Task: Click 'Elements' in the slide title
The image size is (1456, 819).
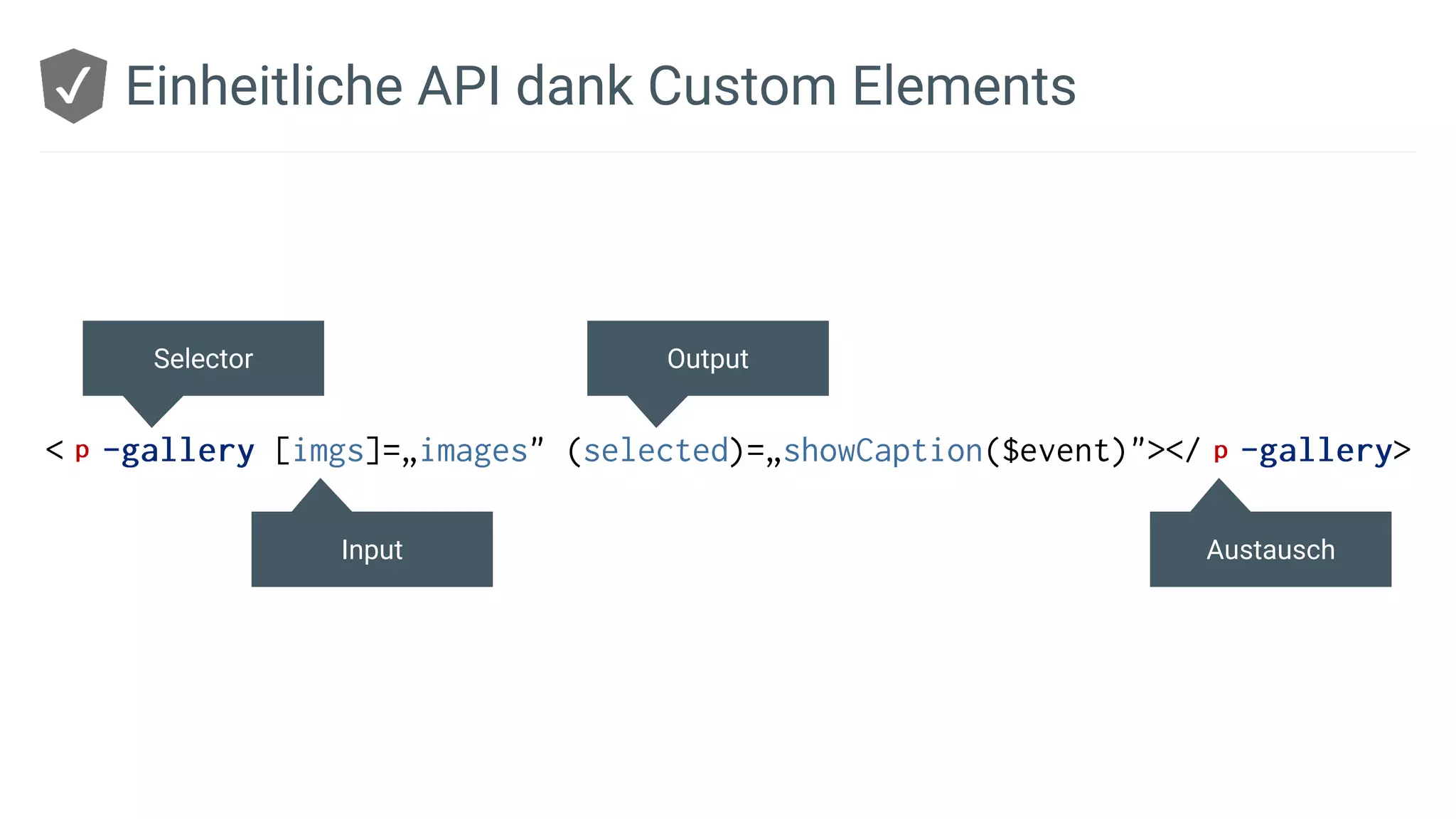Action: click(964, 86)
